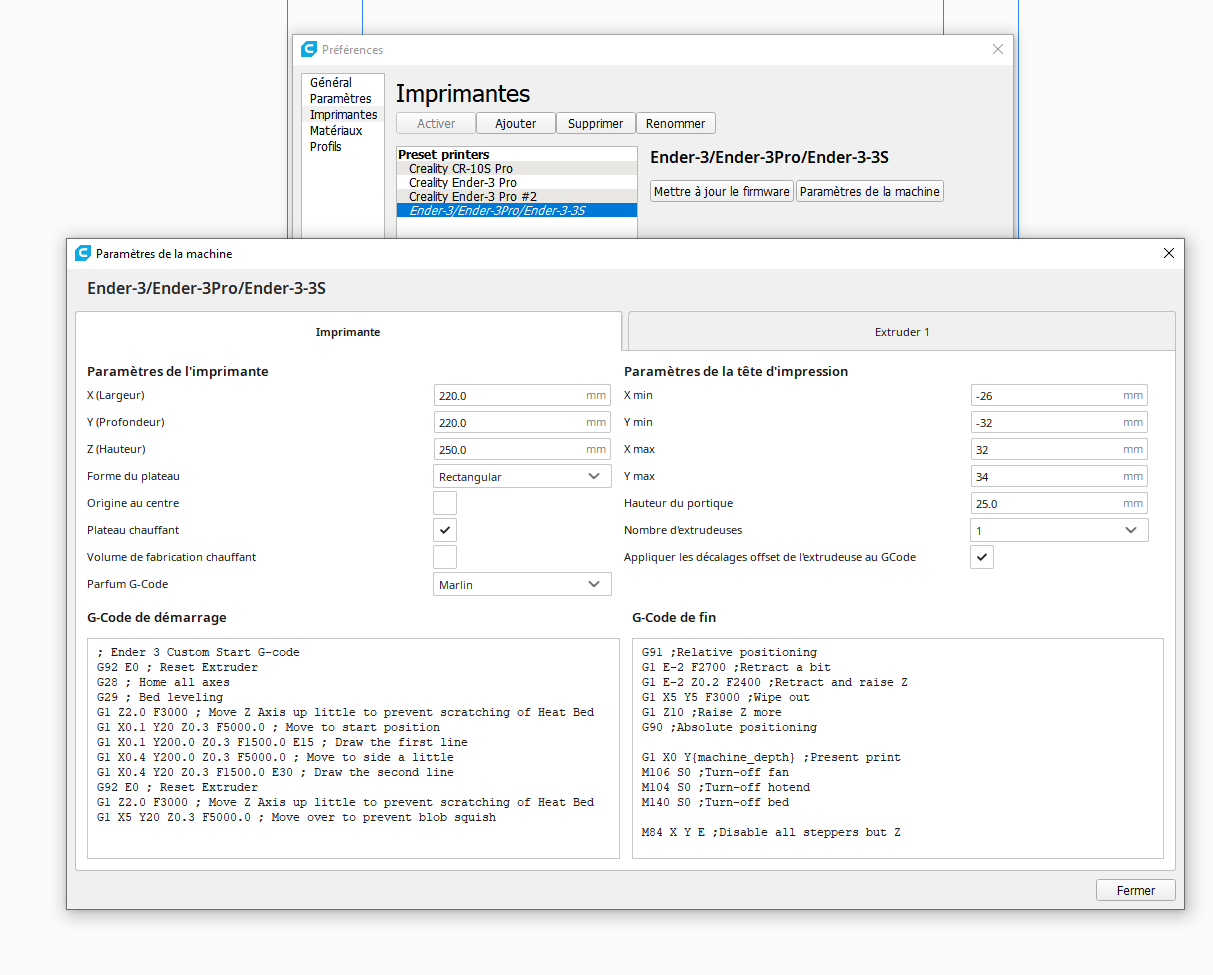Viewport: 1213px width, 975px height.
Task: Open the Forme du plateau dropdown
Action: [x=522, y=476]
